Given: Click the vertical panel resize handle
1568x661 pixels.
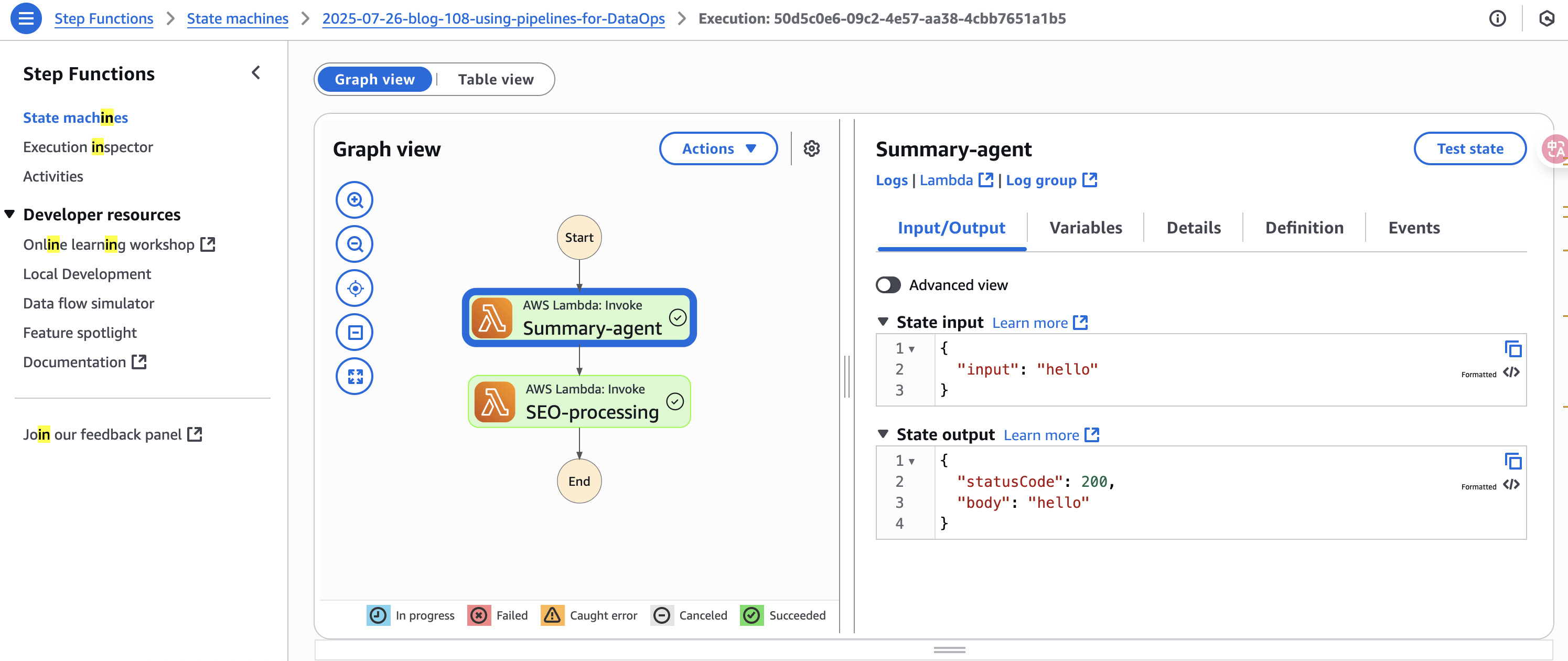Looking at the screenshot, I should click(x=847, y=376).
